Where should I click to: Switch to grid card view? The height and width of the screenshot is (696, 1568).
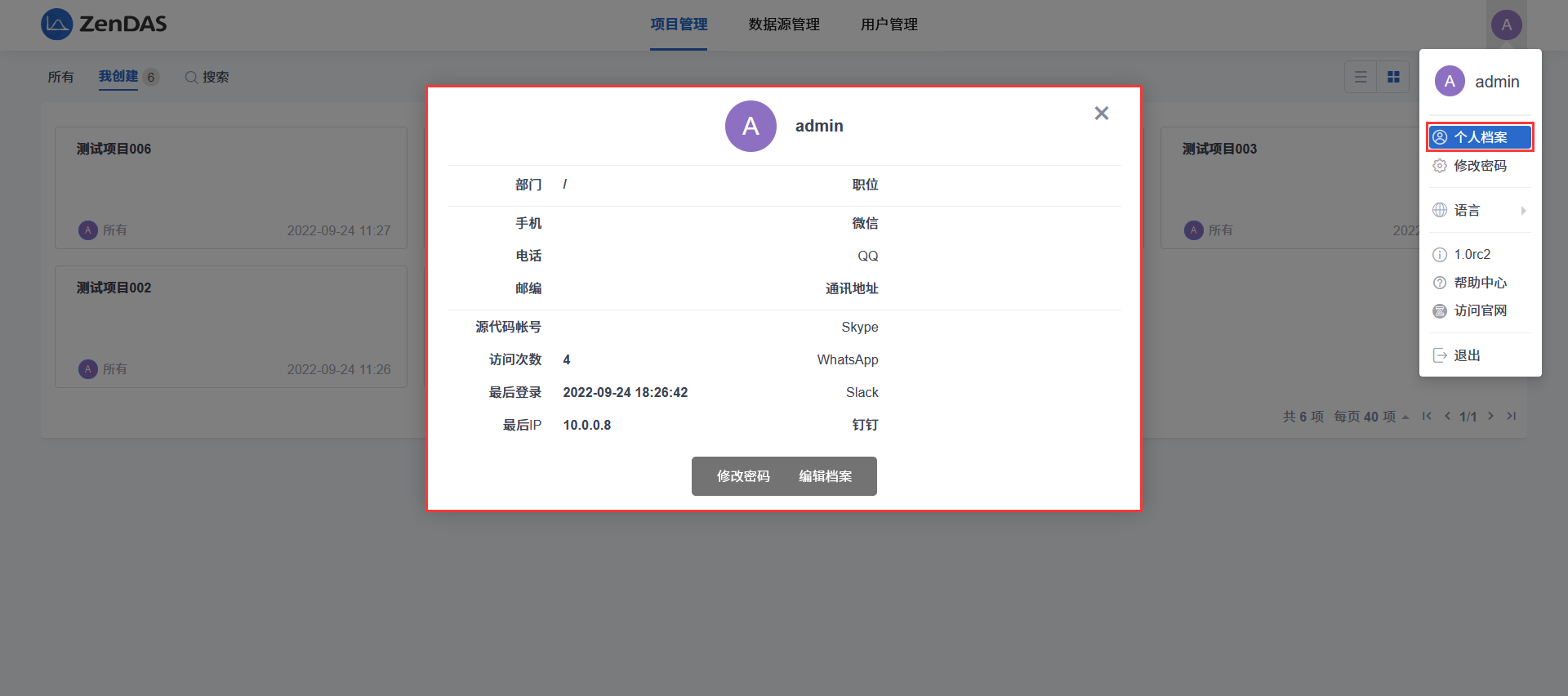click(x=1393, y=77)
